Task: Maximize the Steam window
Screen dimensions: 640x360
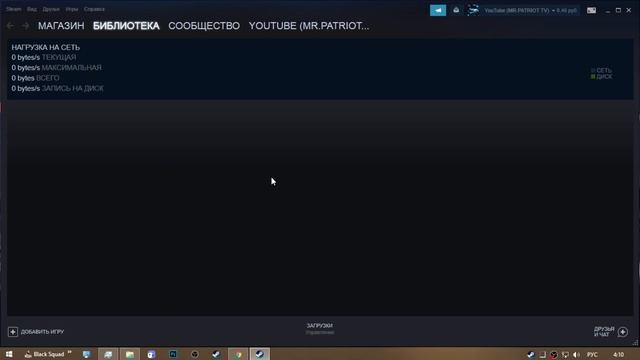Action: [618, 10]
